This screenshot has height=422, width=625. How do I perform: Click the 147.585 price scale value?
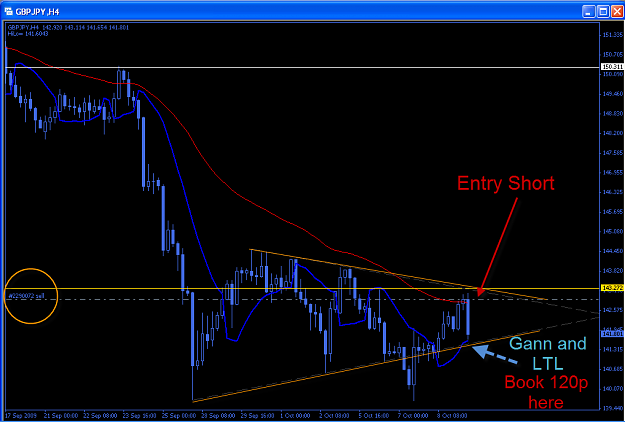(612, 153)
